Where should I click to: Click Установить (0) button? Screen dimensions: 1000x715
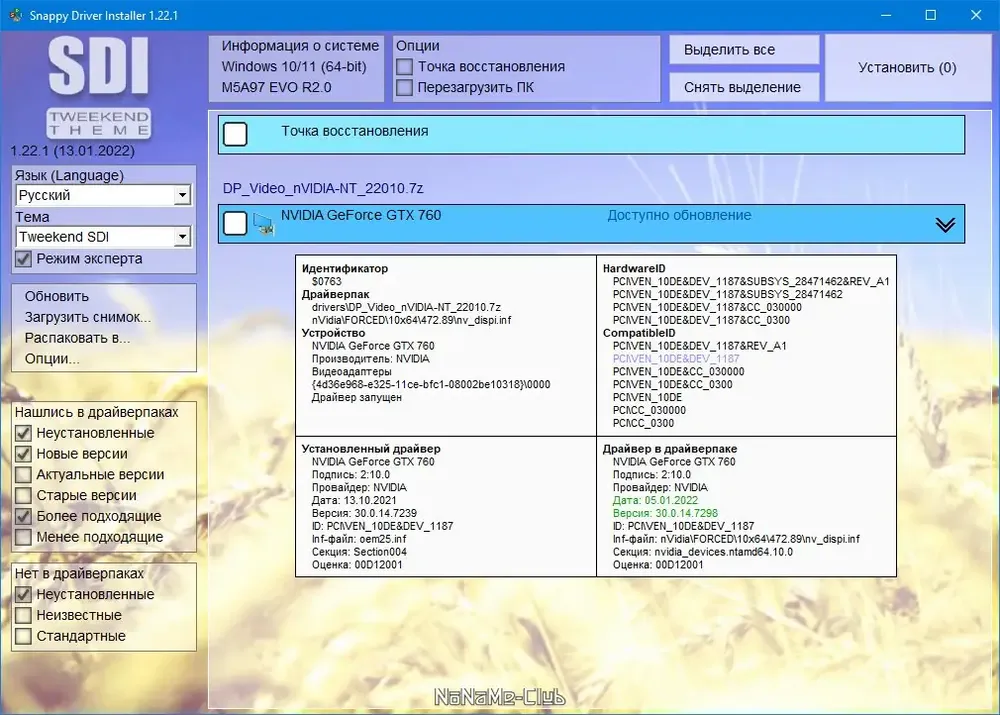[x=908, y=68]
